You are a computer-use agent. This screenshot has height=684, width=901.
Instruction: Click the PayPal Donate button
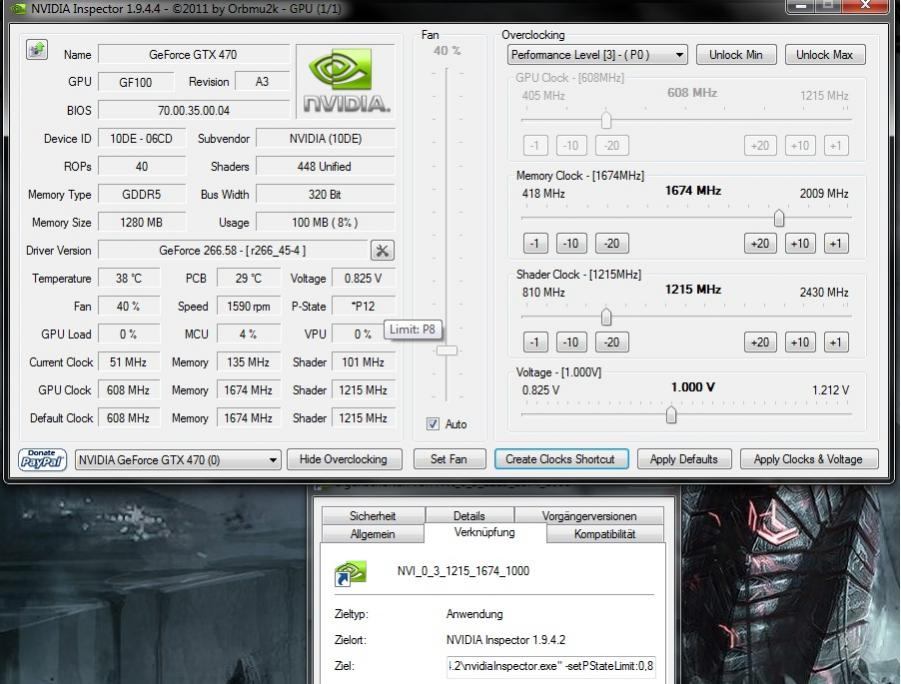tap(43, 459)
